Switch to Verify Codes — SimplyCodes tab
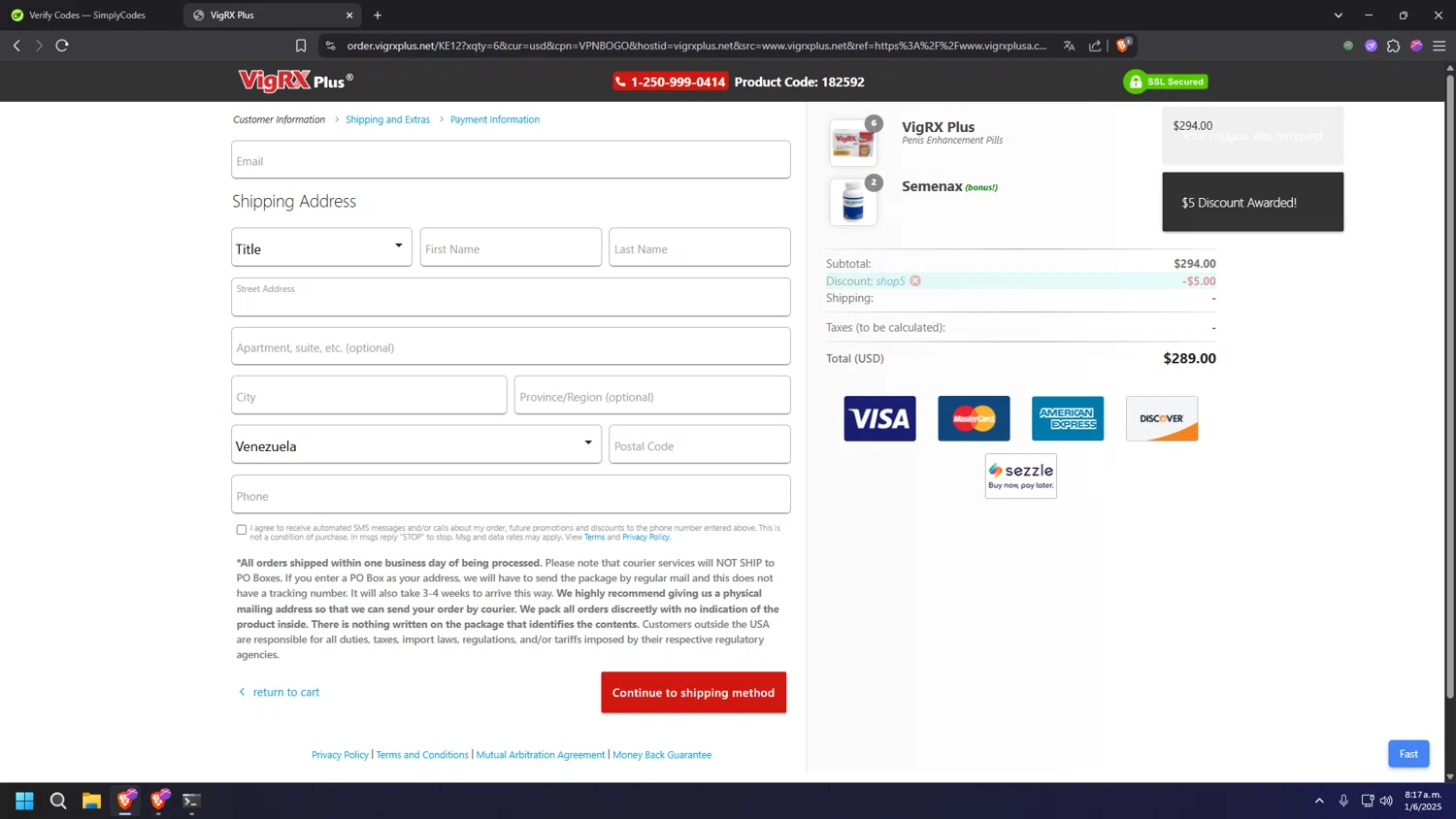The image size is (1456, 819). (x=87, y=15)
